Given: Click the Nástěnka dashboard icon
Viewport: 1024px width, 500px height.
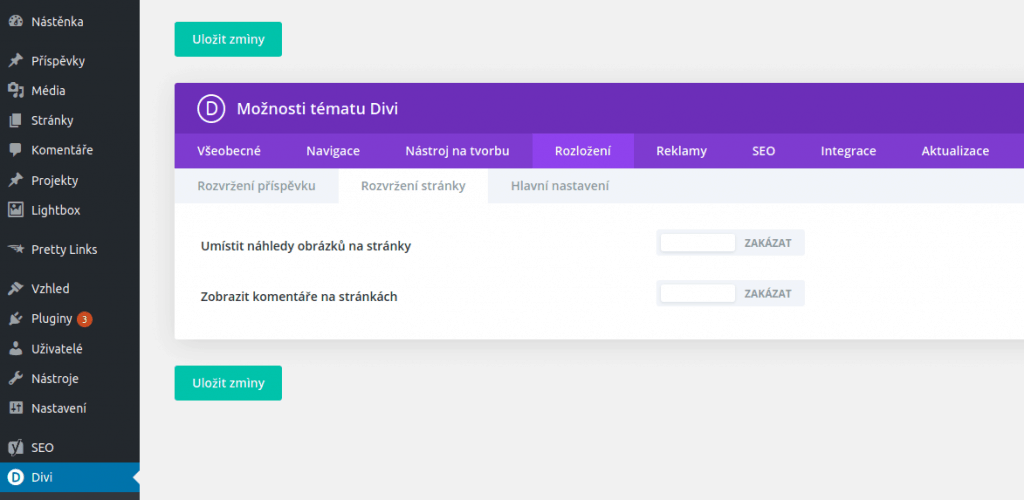Looking at the screenshot, I should [15, 22].
